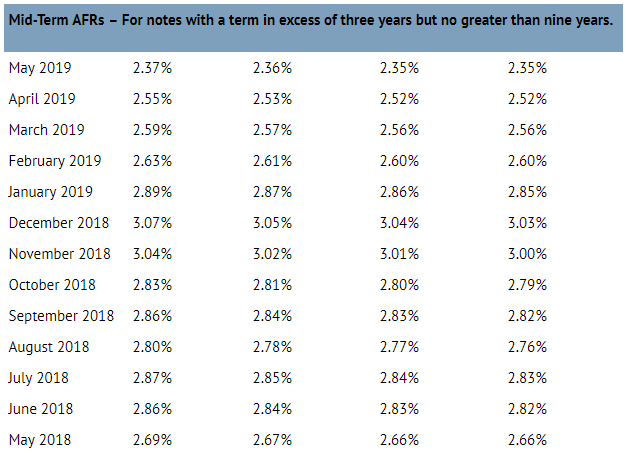The image size is (626, 453).
Task: Click the 3.07% rate for December 2018
Action: (151, 223)
